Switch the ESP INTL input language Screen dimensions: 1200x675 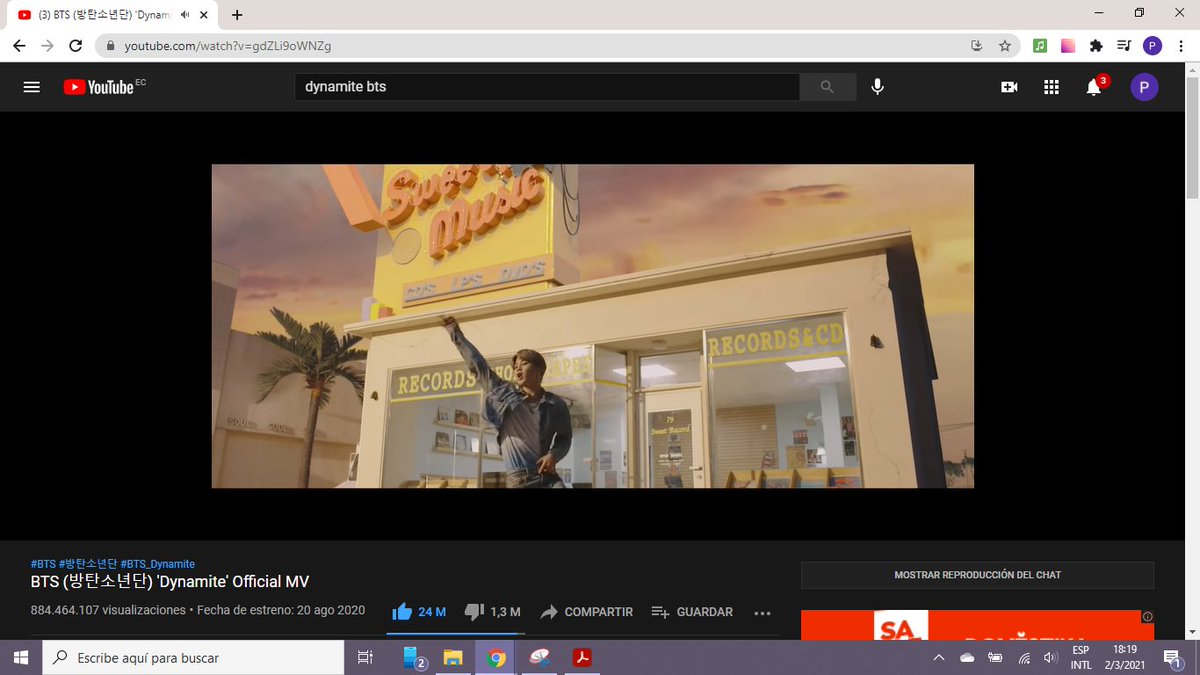pyautogui.click(x=1081, y=658)
